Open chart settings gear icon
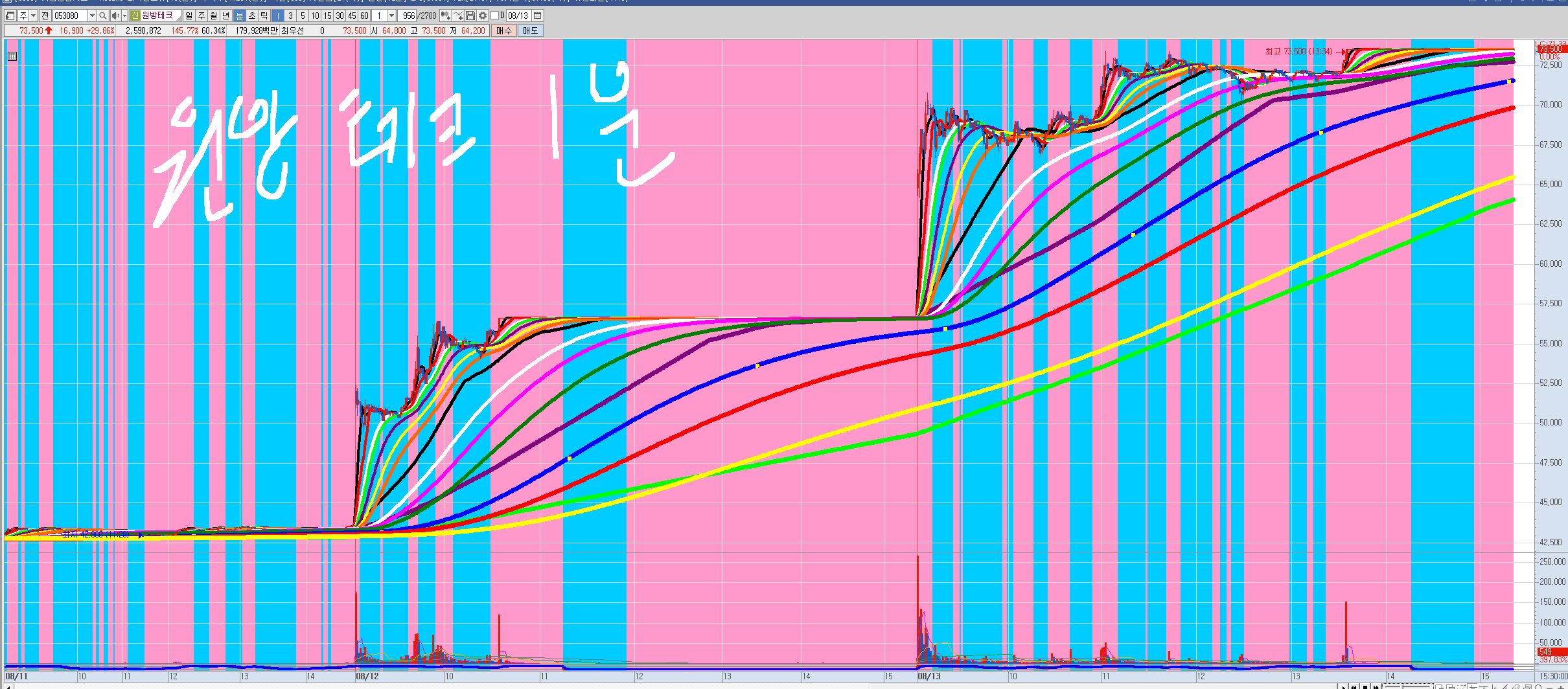The height and width of the screenshot is (689, 1568). pos(483,16)
